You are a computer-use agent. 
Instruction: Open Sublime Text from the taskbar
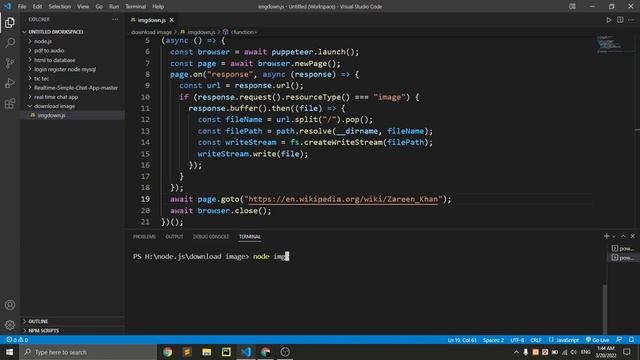pyautogui.click(x=187, y=352)
